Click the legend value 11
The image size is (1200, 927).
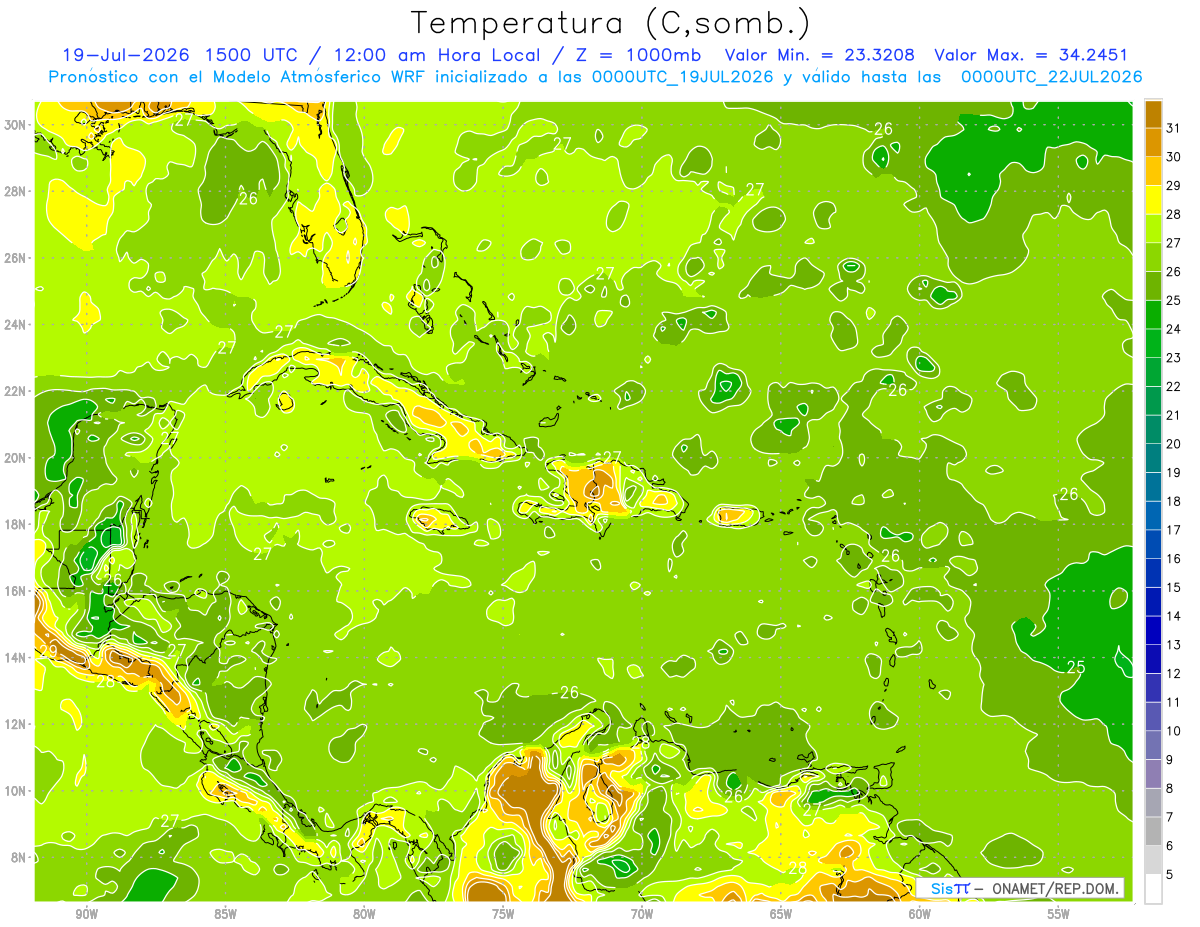1173,703
